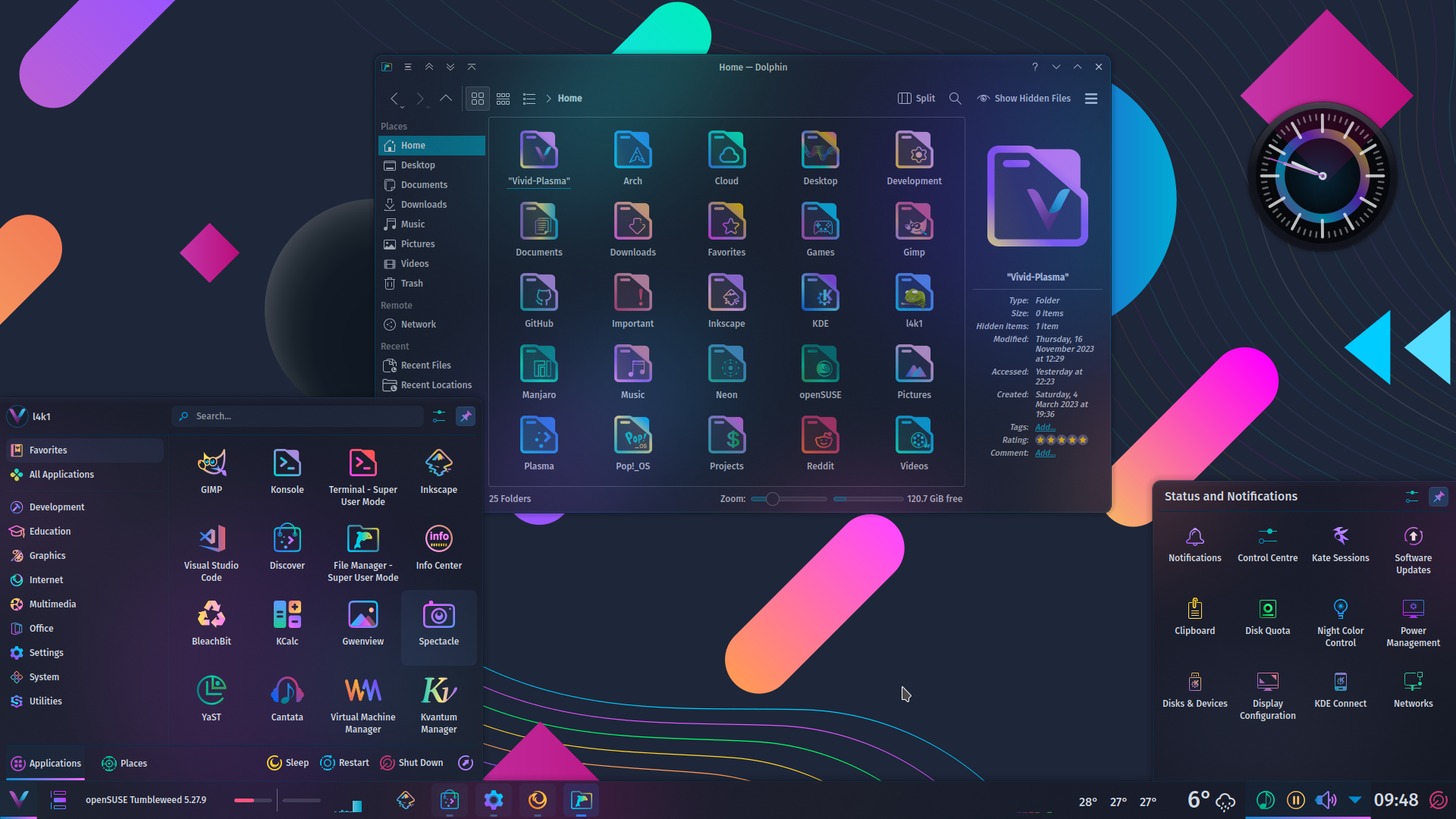Toggle Show Hidden Files in Dolphin
Screen dimensions: 1456x819
1024,99
